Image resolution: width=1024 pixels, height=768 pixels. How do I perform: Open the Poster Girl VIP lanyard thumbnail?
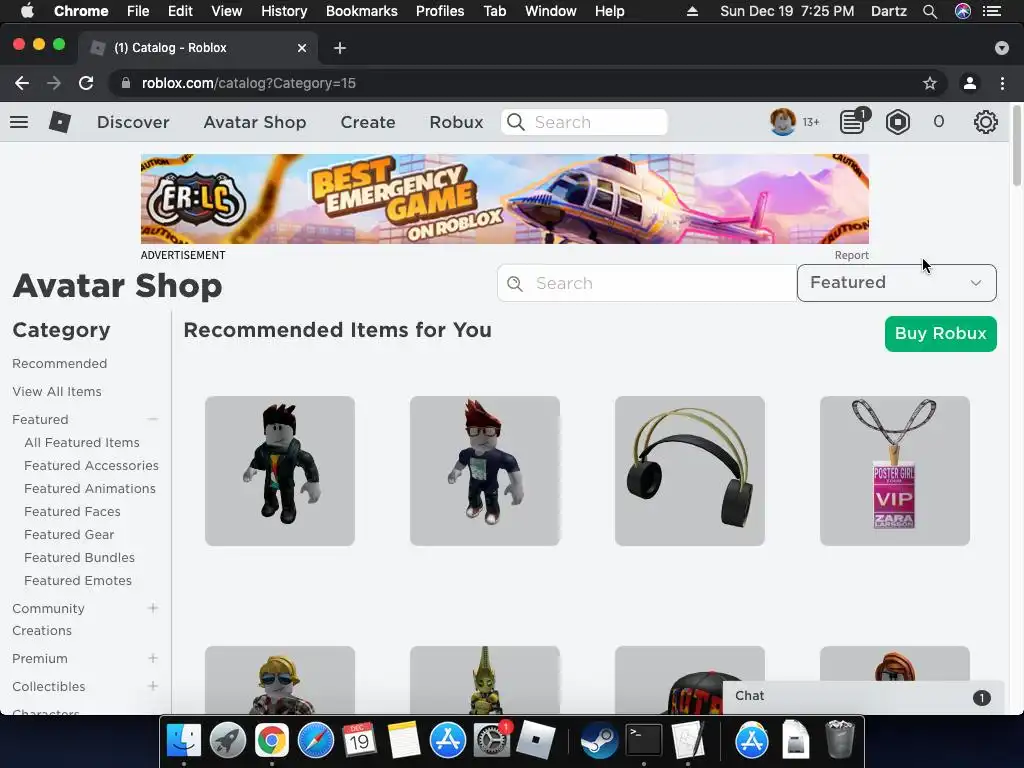pos(895,471)
